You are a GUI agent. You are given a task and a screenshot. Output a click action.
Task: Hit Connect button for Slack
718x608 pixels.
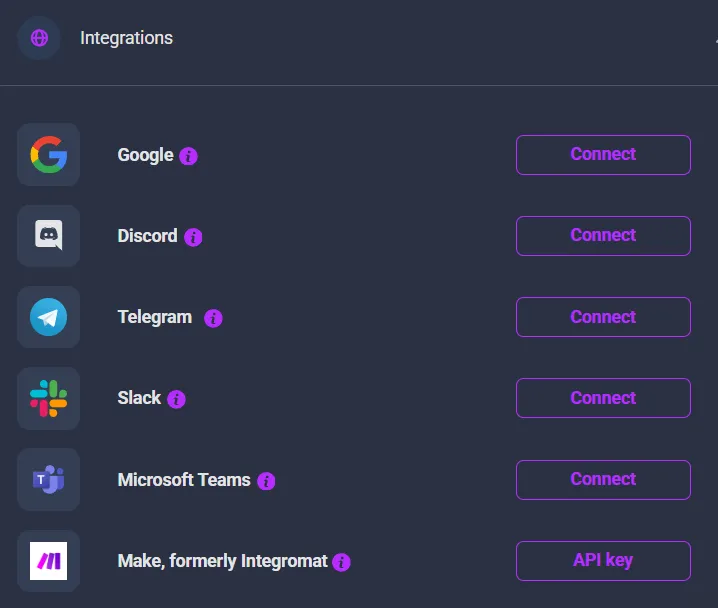click(603, 398)
